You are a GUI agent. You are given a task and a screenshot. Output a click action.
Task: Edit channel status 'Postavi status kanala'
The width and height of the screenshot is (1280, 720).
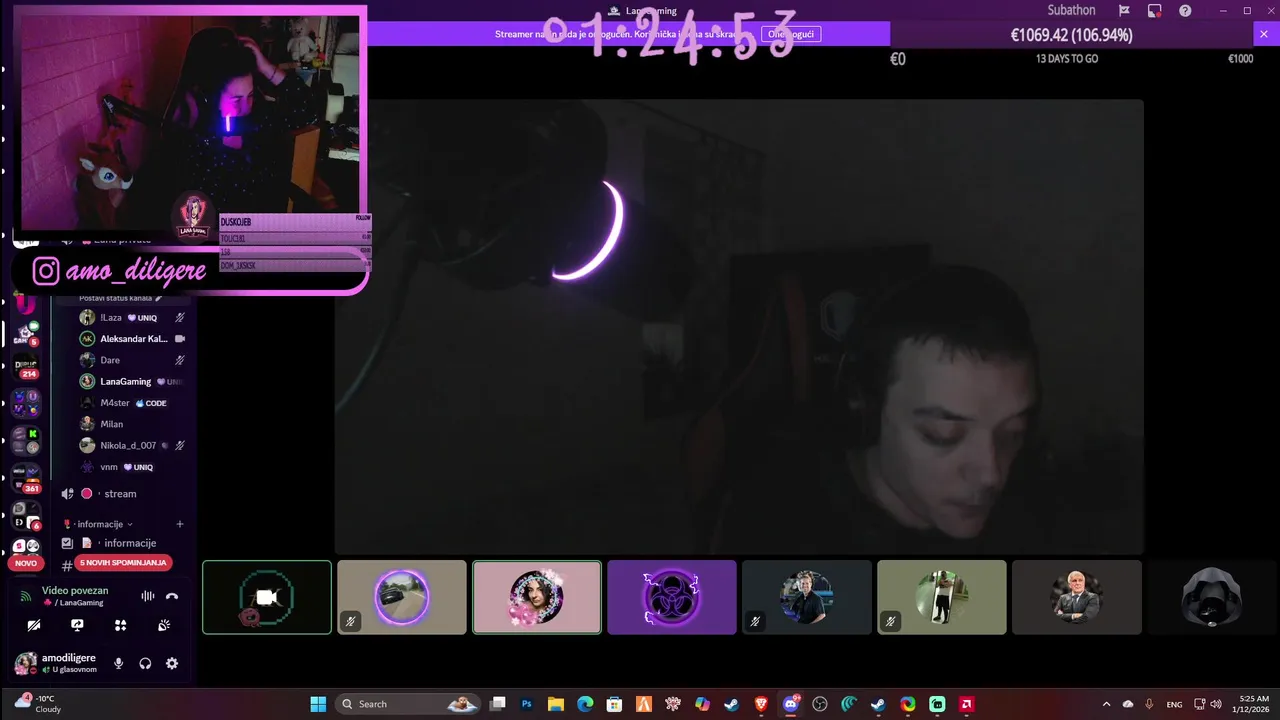pos(120,298)
